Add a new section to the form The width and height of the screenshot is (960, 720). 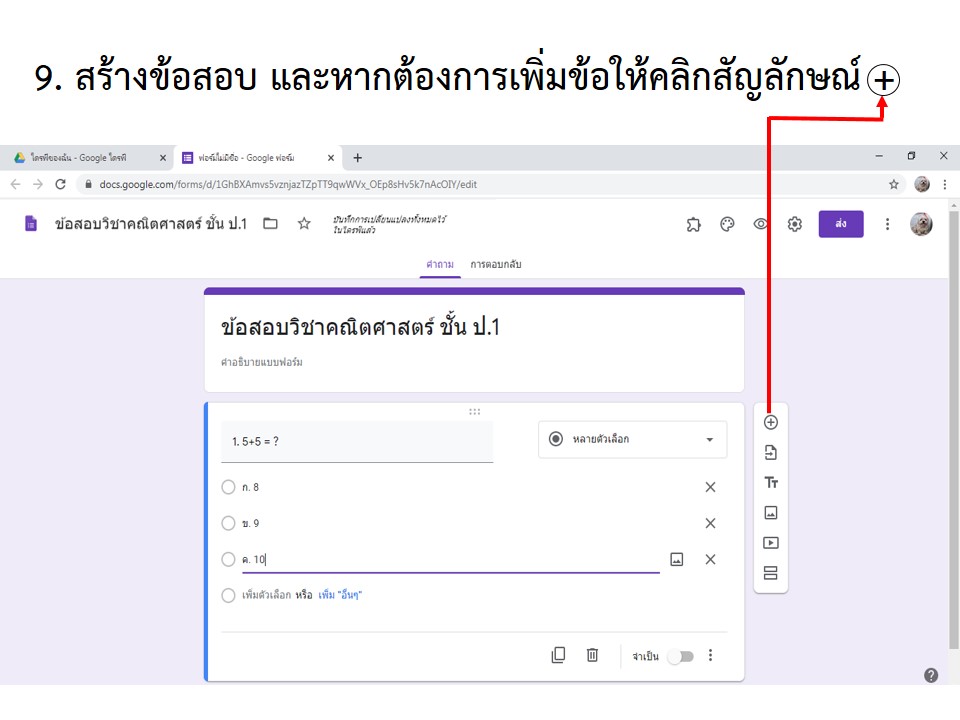pyautogui.click(x=770, y=573)
